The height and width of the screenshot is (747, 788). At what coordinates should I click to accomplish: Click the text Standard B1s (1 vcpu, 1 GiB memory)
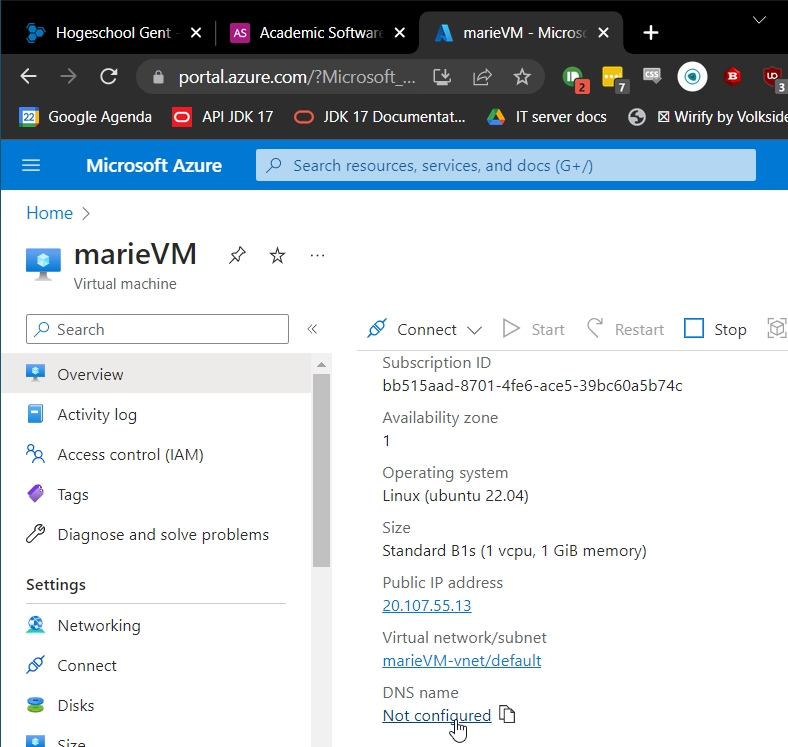click(514, 551)
